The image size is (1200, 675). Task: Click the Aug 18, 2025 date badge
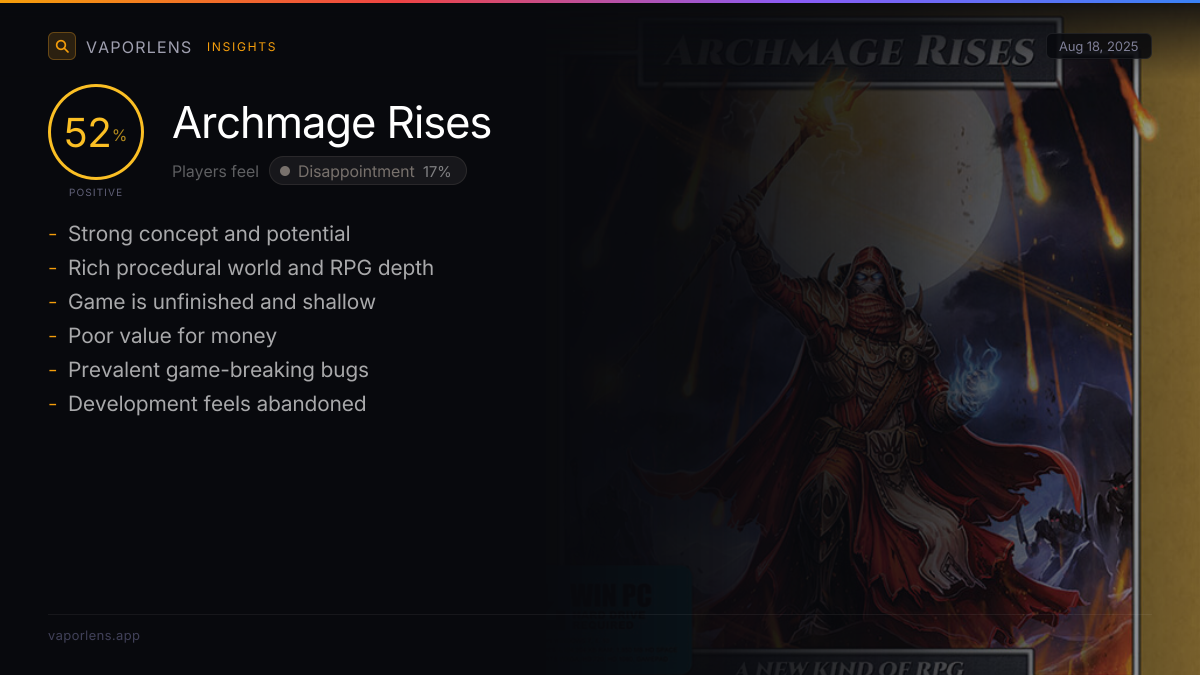point(1098,47)
